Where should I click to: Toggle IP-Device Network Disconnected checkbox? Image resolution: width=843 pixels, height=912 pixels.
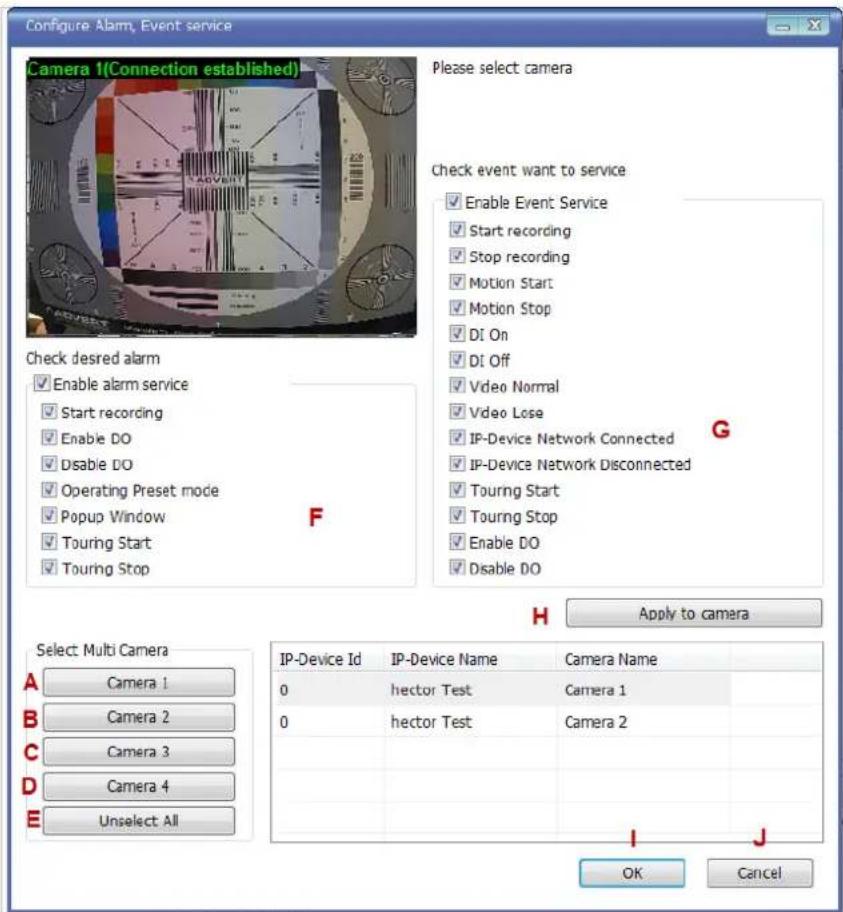tap(457, 464)
